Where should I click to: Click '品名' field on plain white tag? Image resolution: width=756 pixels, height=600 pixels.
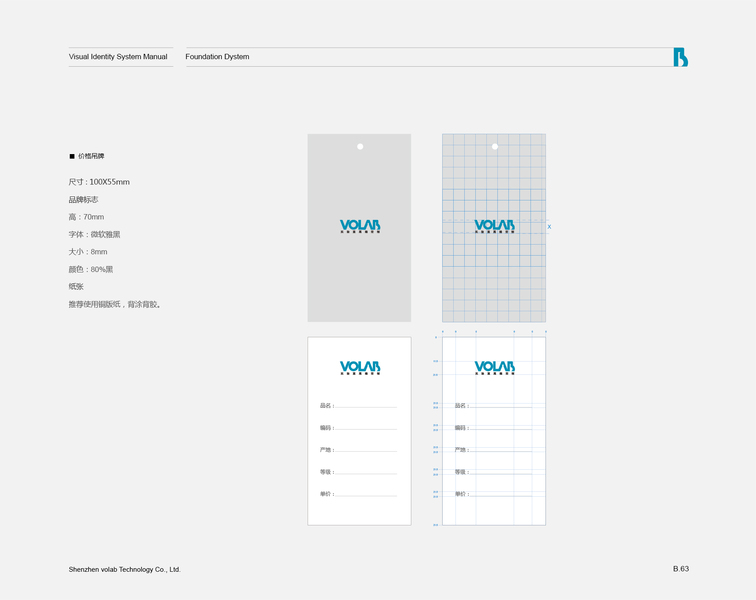[x=358, y=406]
